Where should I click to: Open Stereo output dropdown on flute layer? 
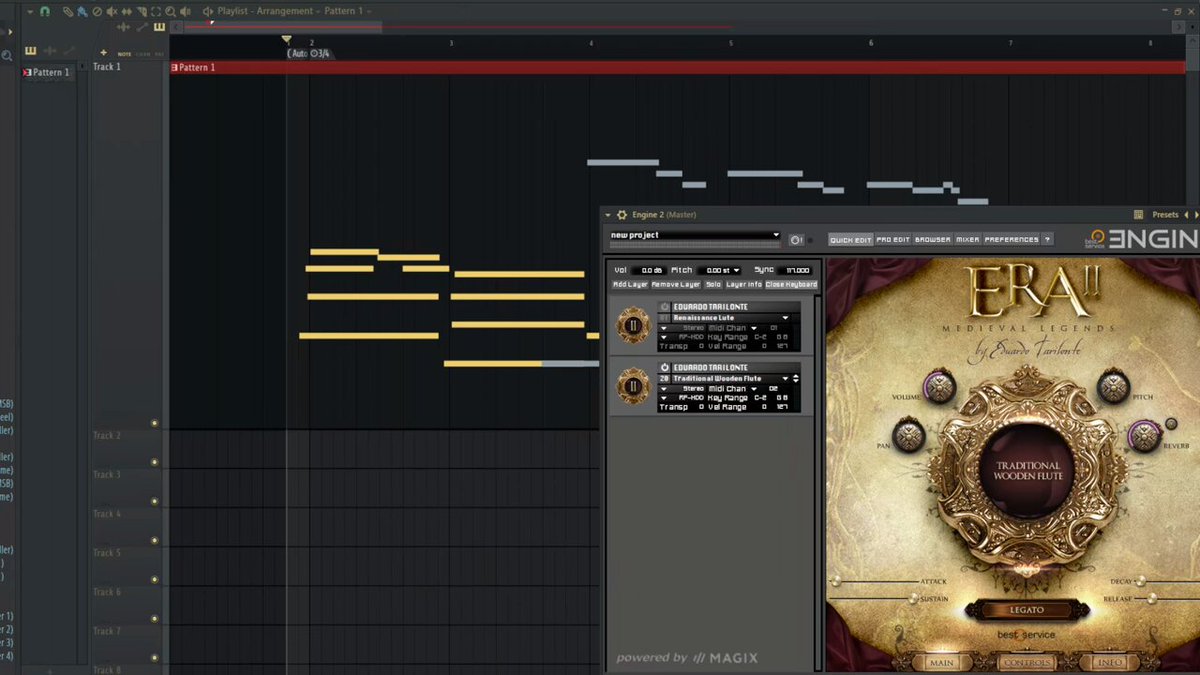[664, 389]
